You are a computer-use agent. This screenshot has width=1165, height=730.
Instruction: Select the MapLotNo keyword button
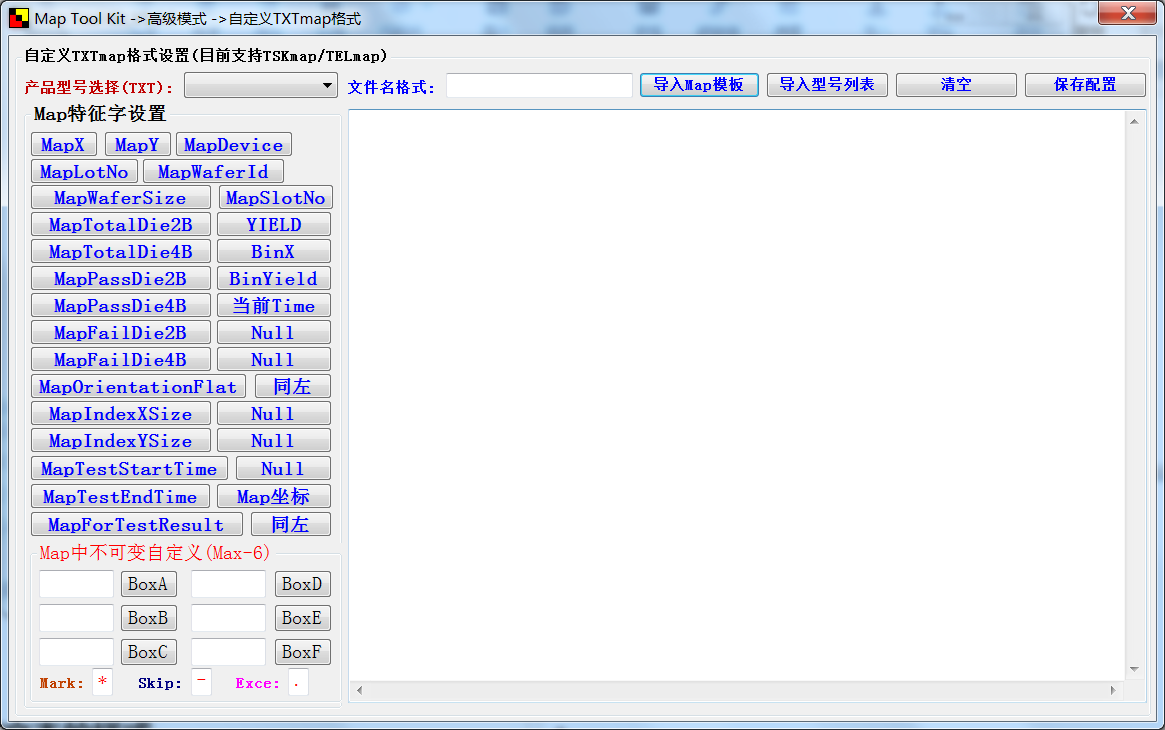(x=83, y=171)
